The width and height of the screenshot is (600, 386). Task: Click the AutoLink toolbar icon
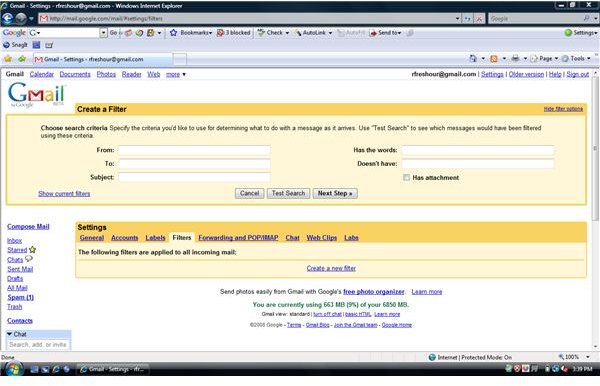[x=298, y=33]
